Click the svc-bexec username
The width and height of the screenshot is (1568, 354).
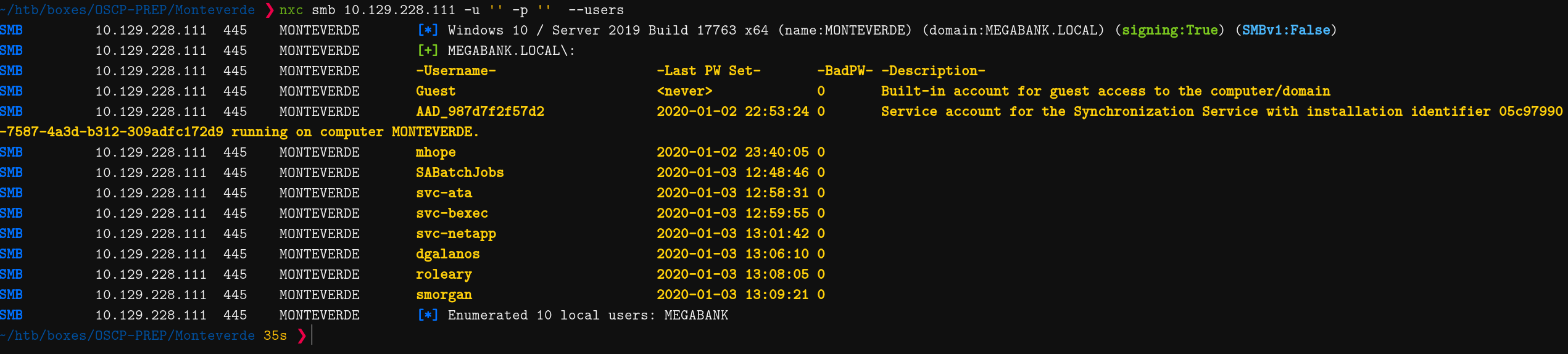[452, 213]
